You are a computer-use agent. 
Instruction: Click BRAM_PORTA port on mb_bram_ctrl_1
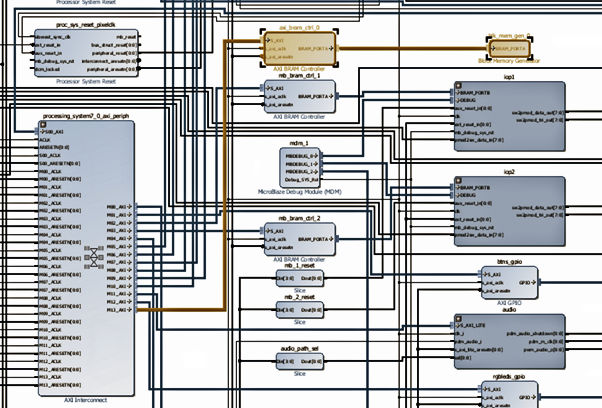316,96
